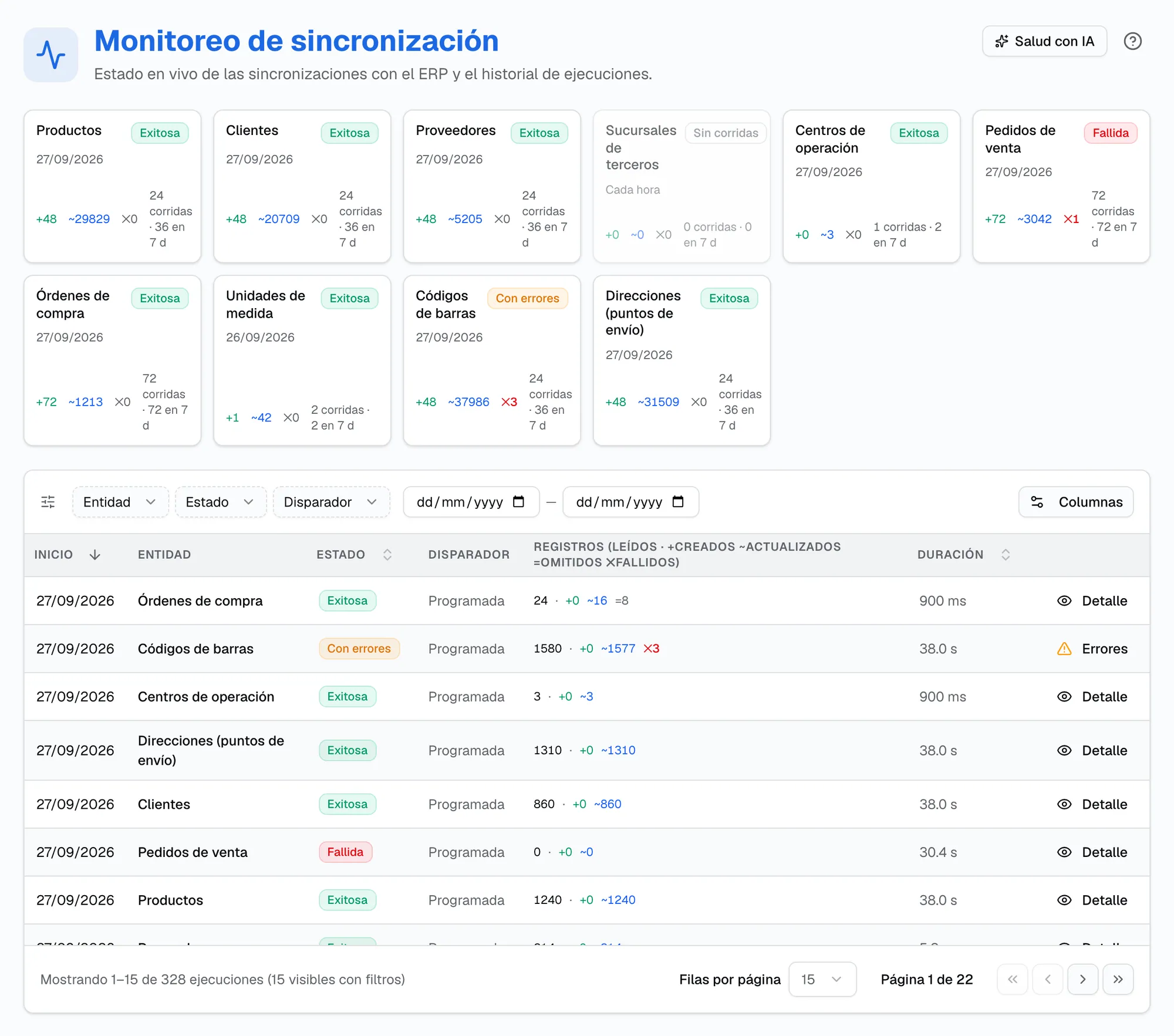Select the Unidades de medida card
The width and height of the screenshot is (1174, 1036).
(x=302, y=360)
